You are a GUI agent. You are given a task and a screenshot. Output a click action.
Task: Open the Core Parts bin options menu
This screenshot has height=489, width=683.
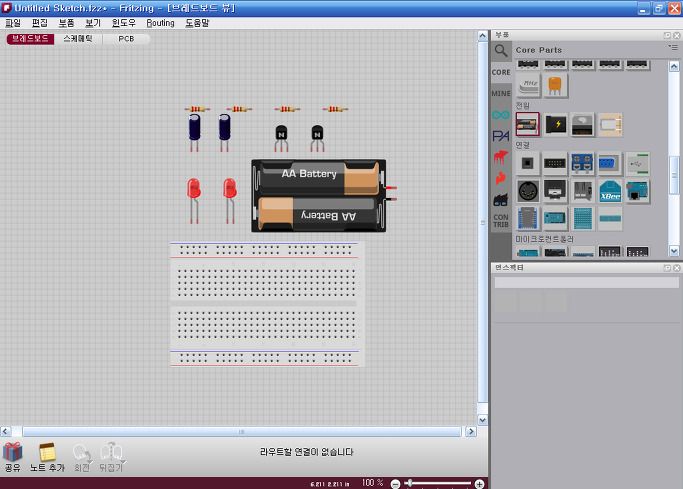click(673, 47)
